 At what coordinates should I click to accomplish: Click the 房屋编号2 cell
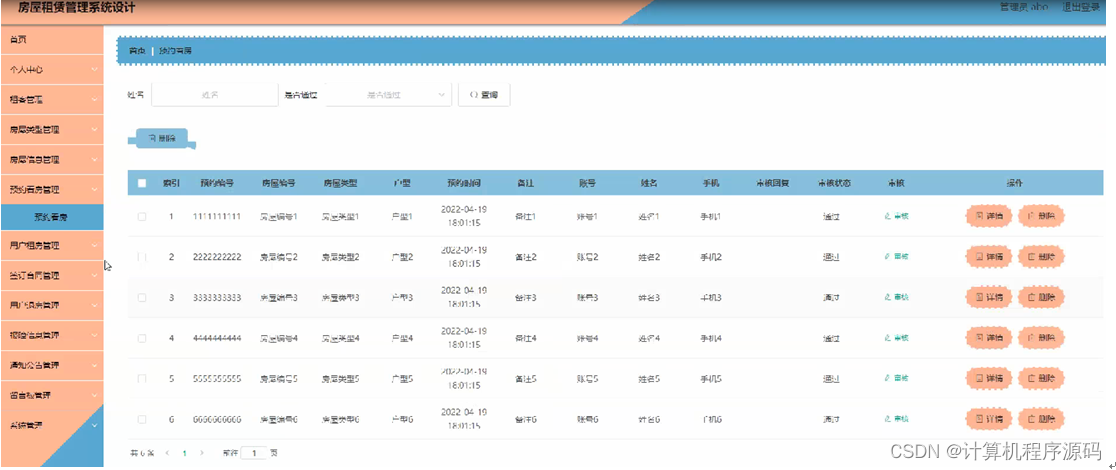pyautogui.click(x=279, y=257)
